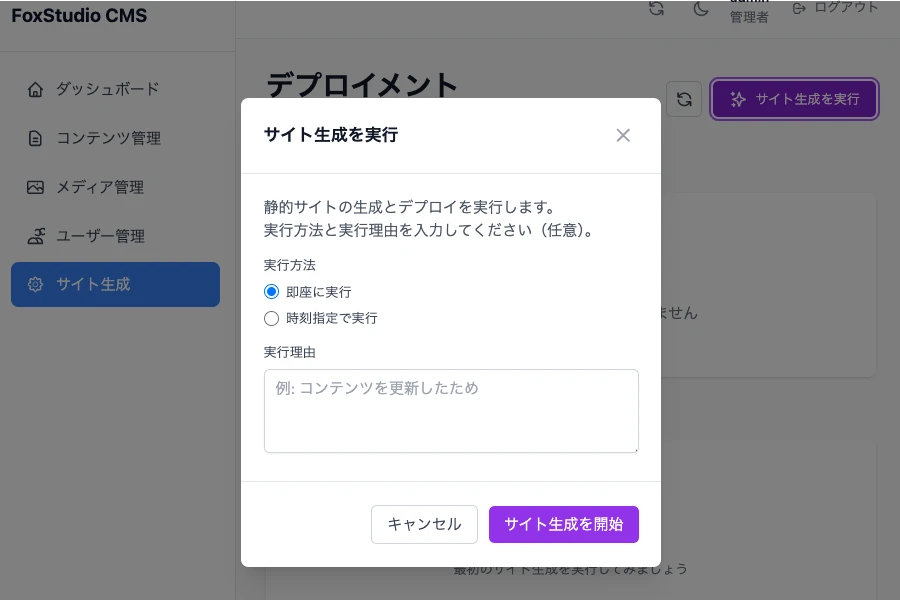
Task: Click inside the 実行理由 text area
Action: [x=450, y=410]
